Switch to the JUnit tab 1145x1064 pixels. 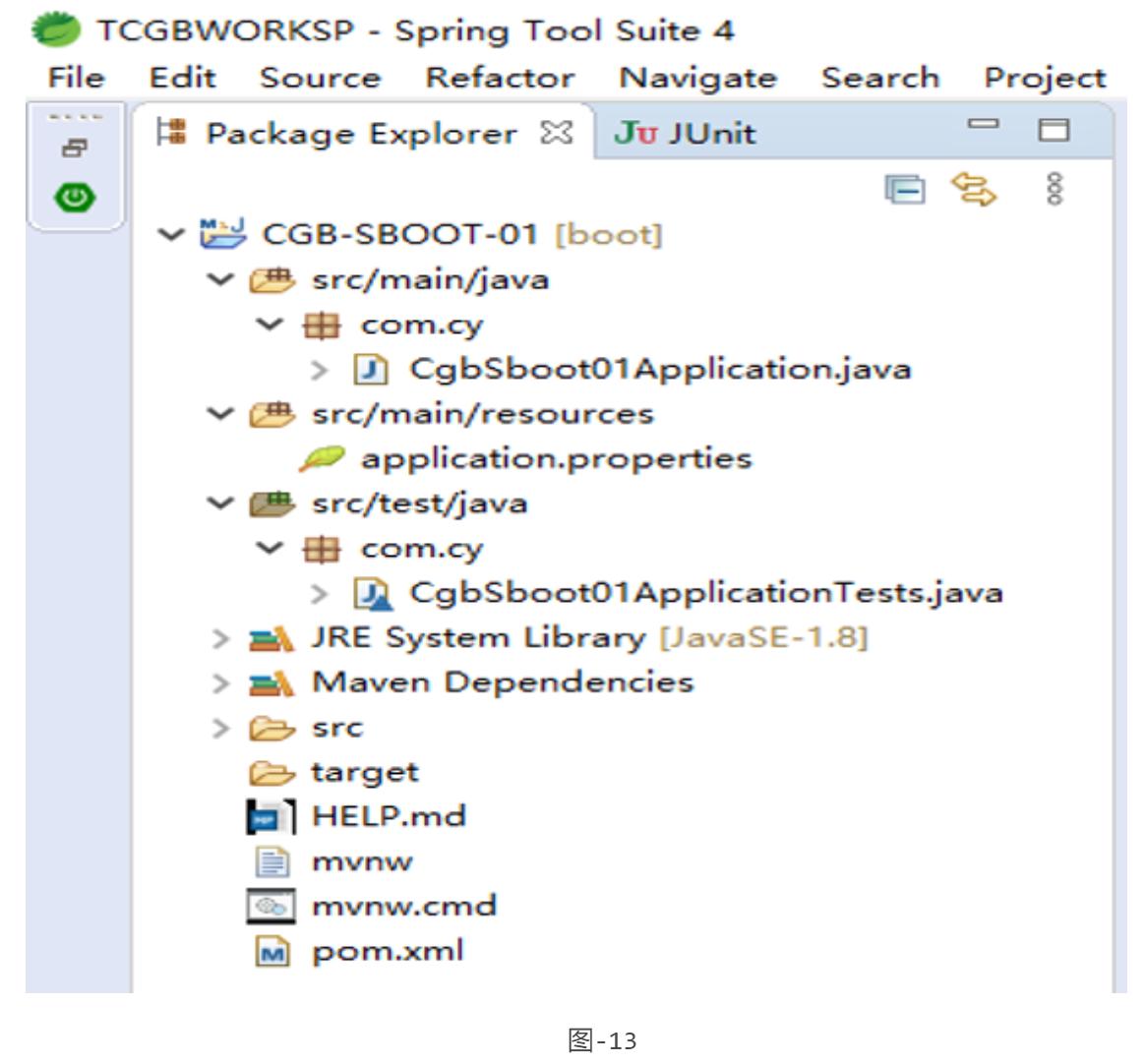click(685, 133)
